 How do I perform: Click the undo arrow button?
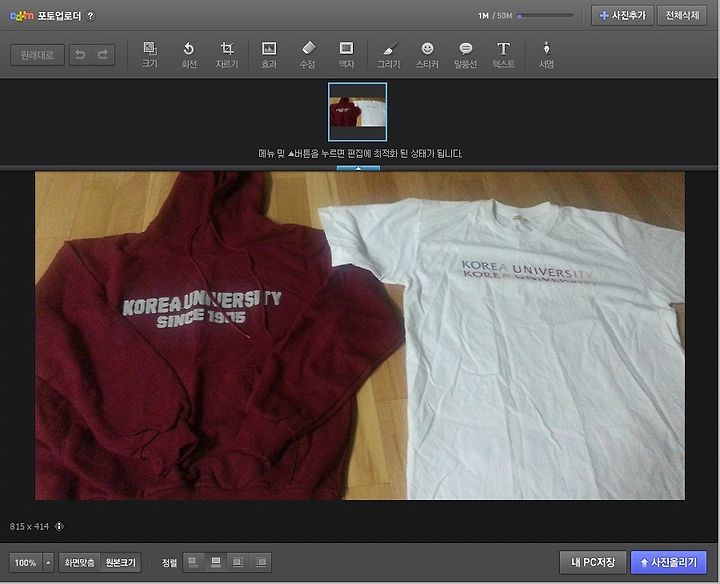(x=80, y=55)
